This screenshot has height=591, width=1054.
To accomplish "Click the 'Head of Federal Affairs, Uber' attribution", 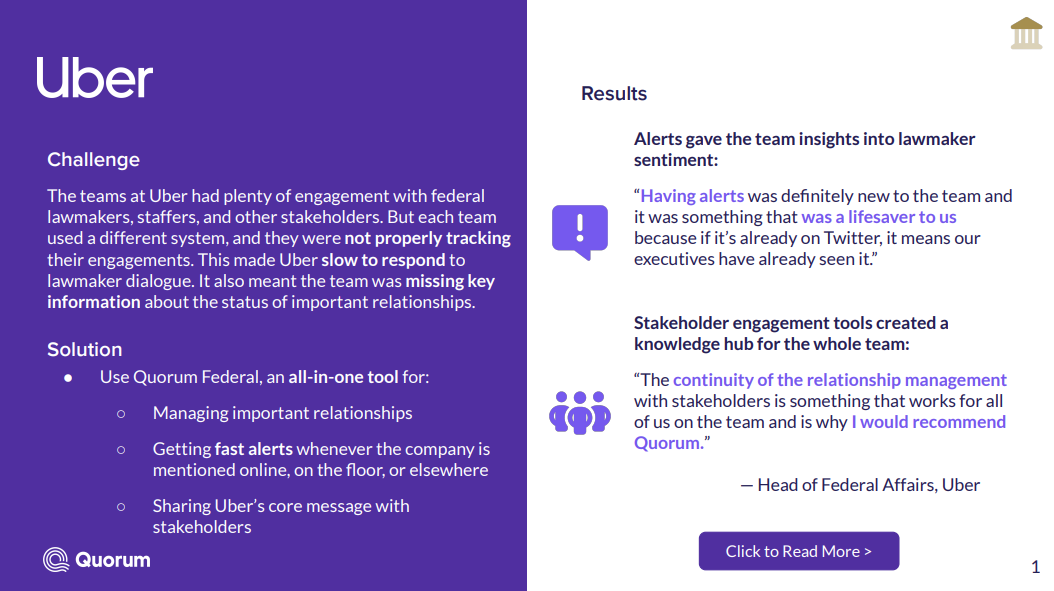I will [860, 485].
